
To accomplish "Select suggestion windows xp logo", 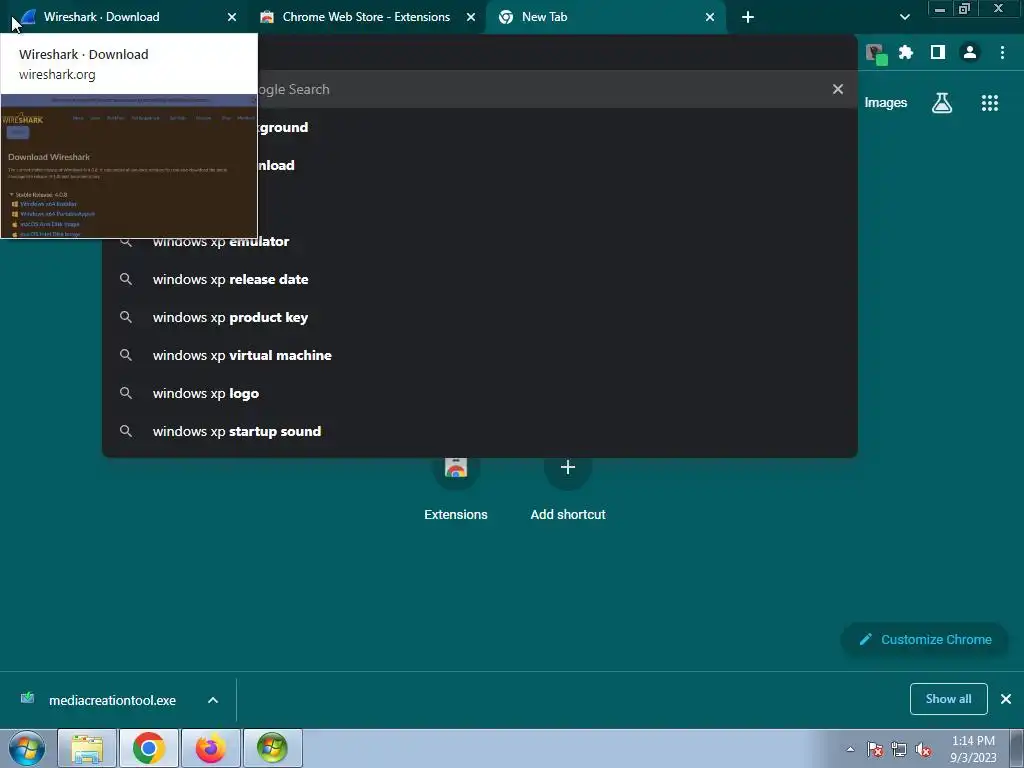I will tap(480, 393).
